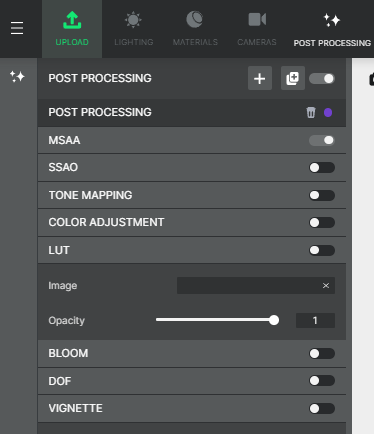The width and height of the screenshot is (374, 434).
Task: Open the Materials tab
Action: point(195,29)
